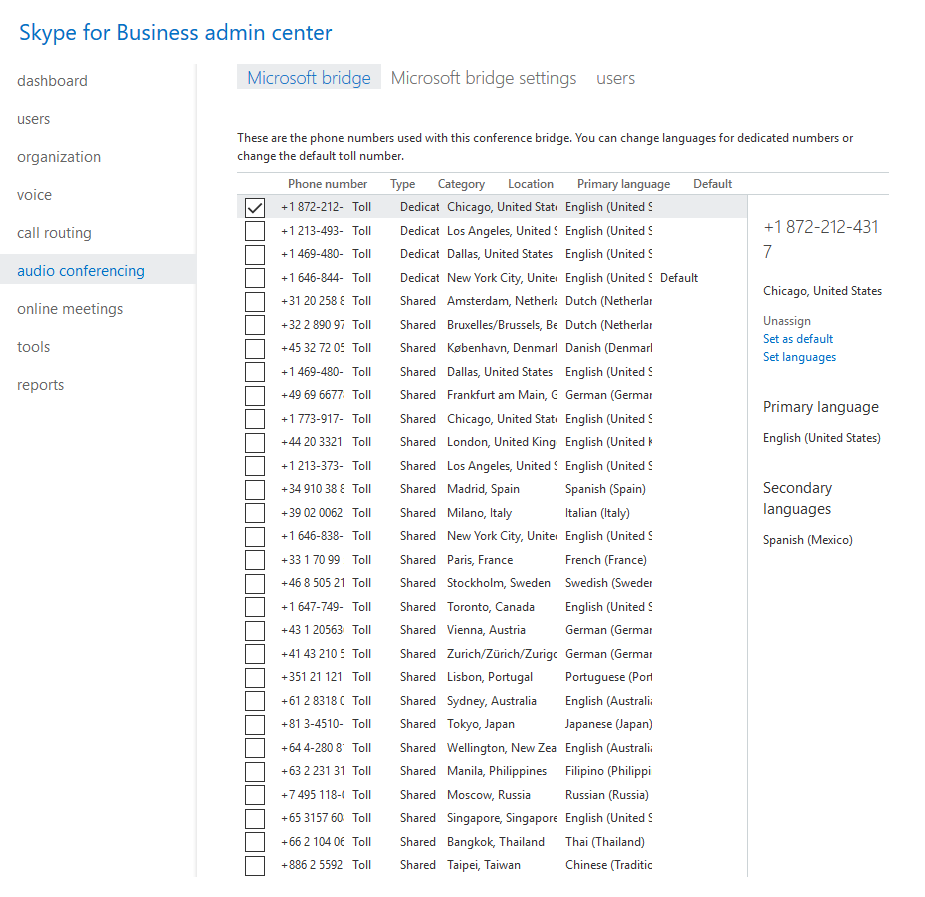Tick the Toronto, Canada checkbox

[255, 607]
